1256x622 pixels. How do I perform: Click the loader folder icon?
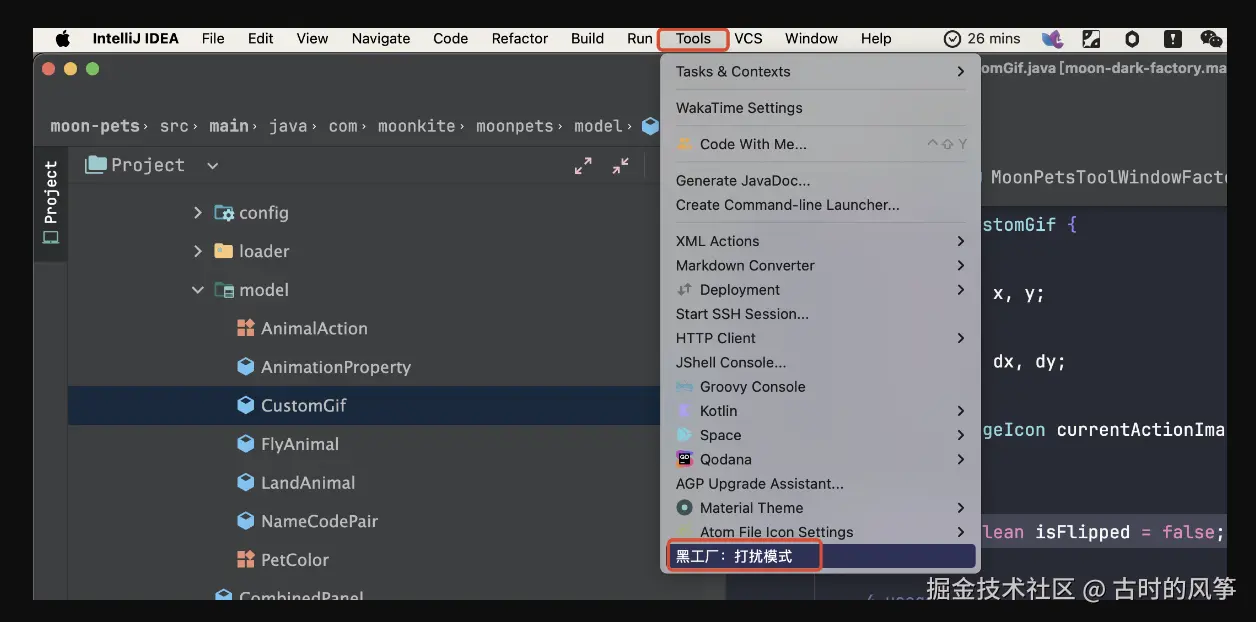point(224,251)
